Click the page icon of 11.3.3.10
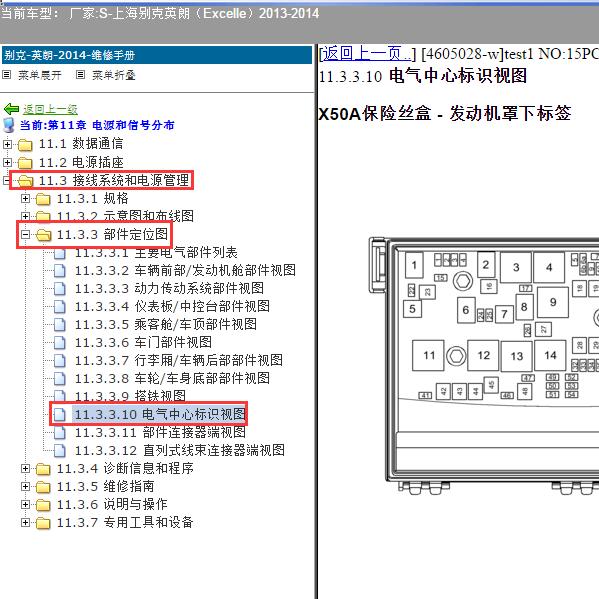This screenshot has height=599, width=599. [x=60, y=414]
